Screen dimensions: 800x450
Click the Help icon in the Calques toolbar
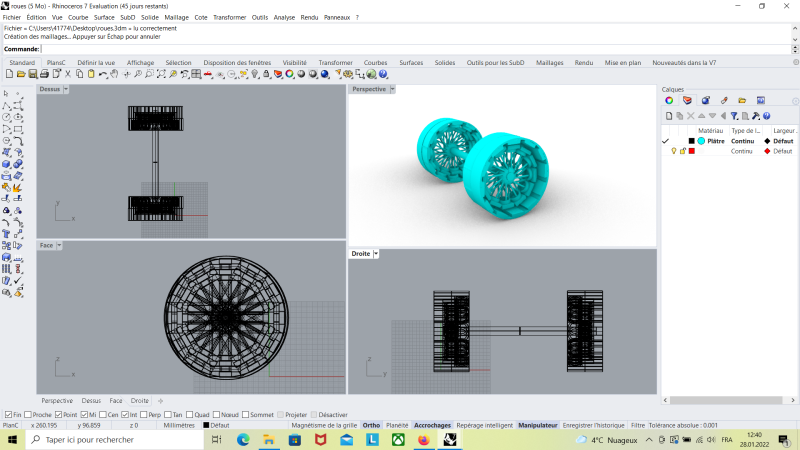click(767, 116)
